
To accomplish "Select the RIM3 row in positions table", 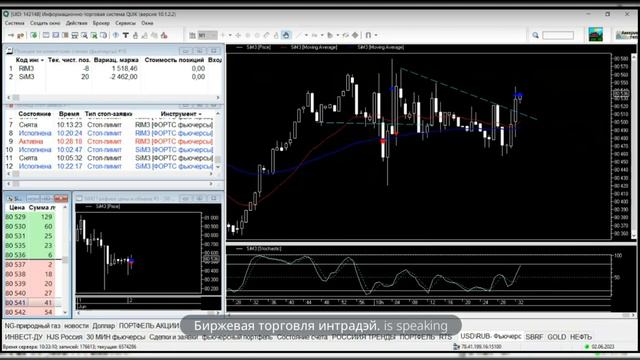I will (113, 69).
